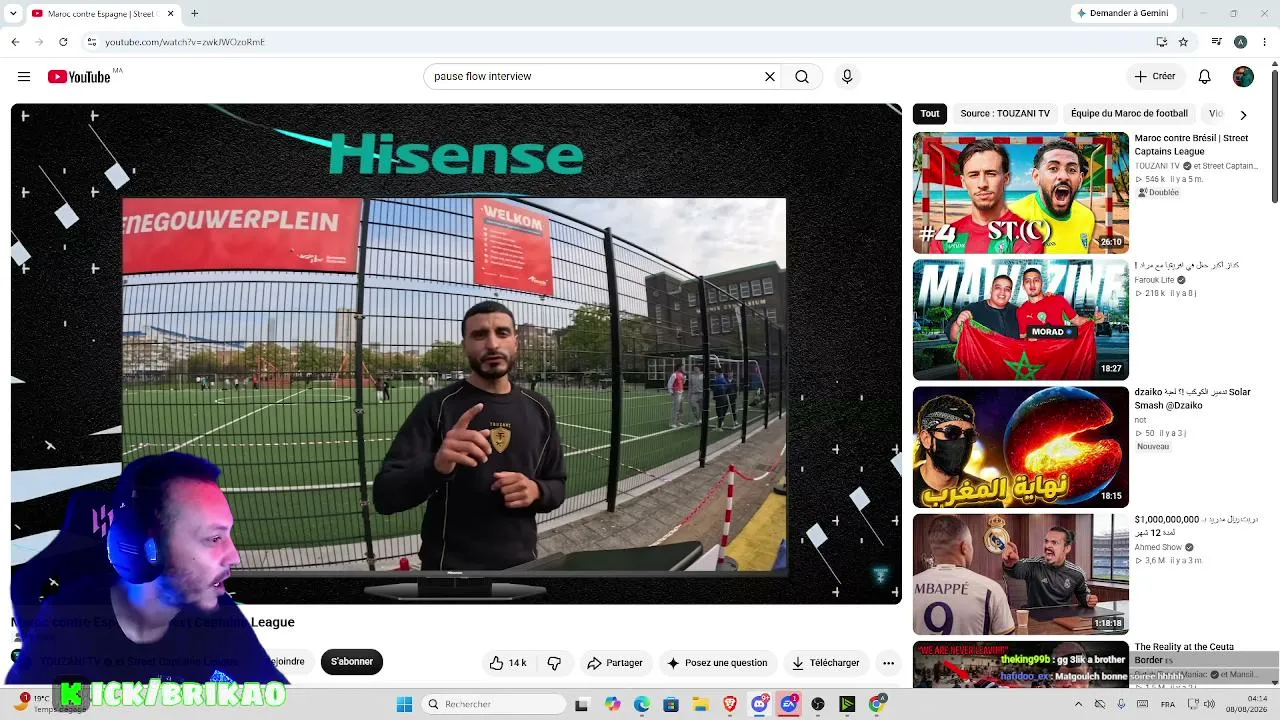This screenshot has height=720, width=1280.
Task: Select the Tout filter chip
Action: coord(930,114)
